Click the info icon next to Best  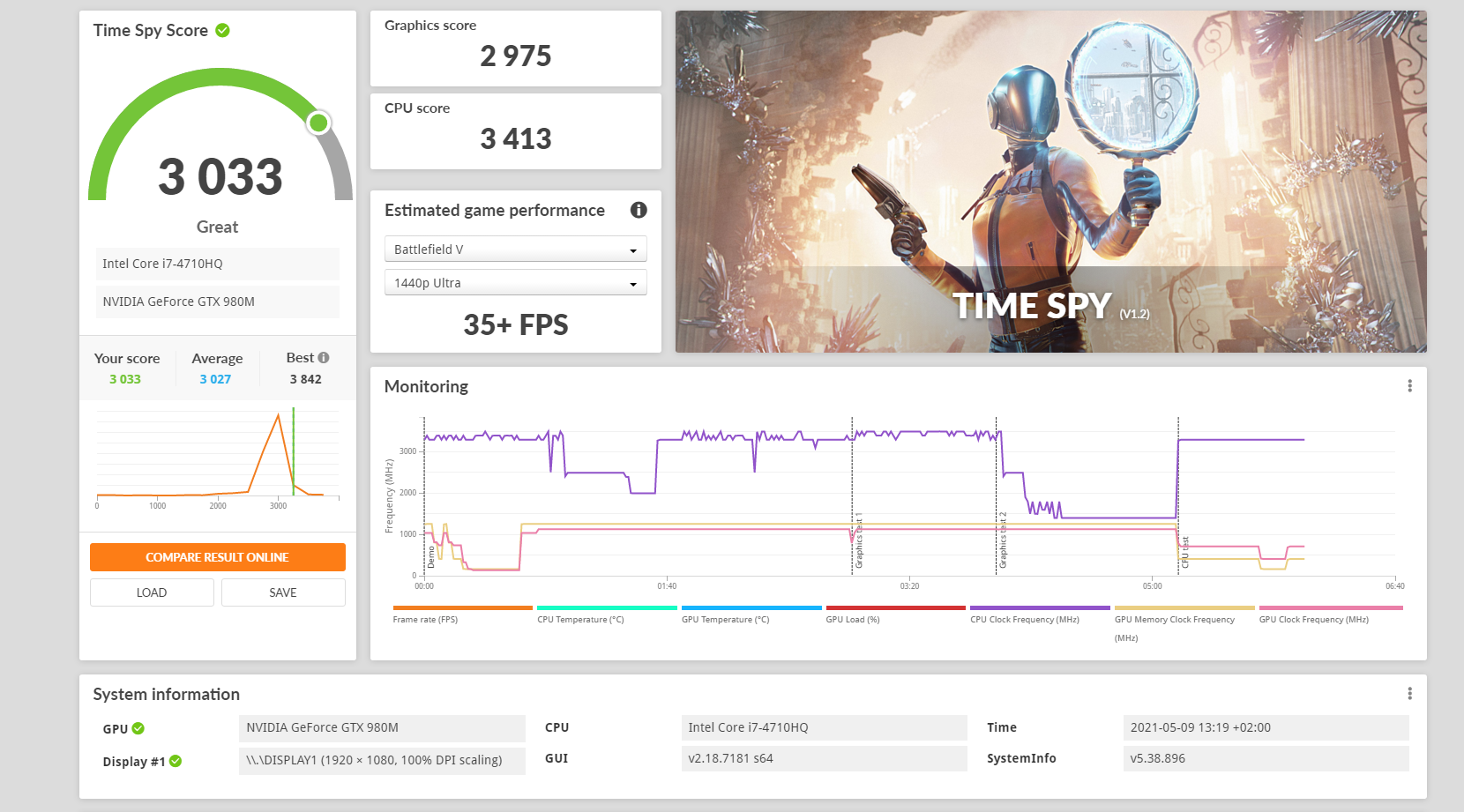pos(324,358)
